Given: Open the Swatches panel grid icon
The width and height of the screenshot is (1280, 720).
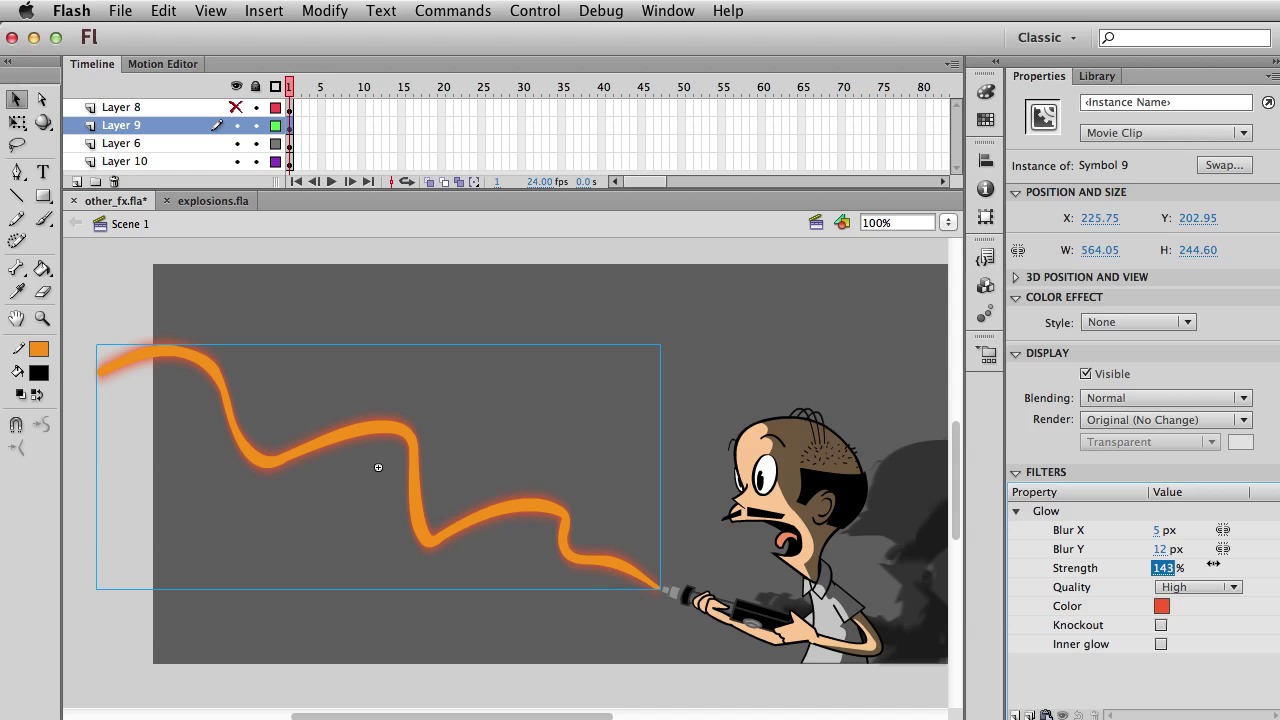Looking at the screenshot, I should [986, 119].
